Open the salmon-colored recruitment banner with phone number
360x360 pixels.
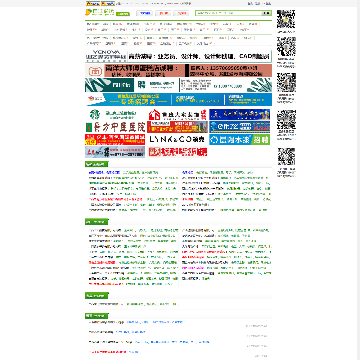pyautogui.click(x=178, y=71)
